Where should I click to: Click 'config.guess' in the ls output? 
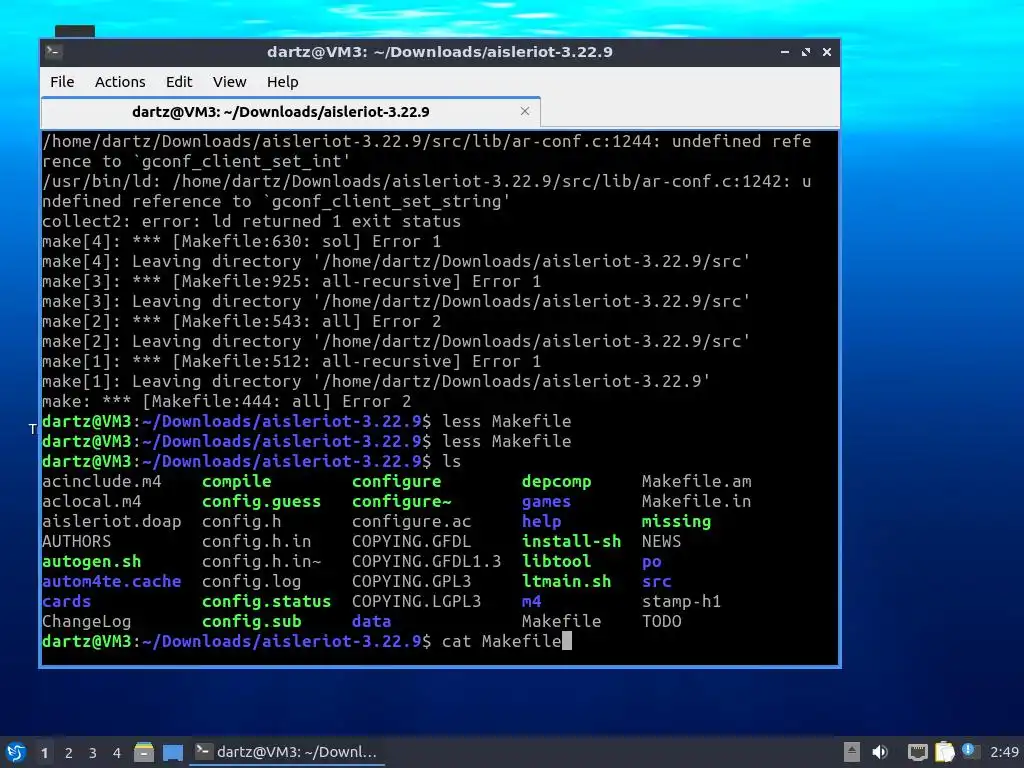(x=261, y=502)
